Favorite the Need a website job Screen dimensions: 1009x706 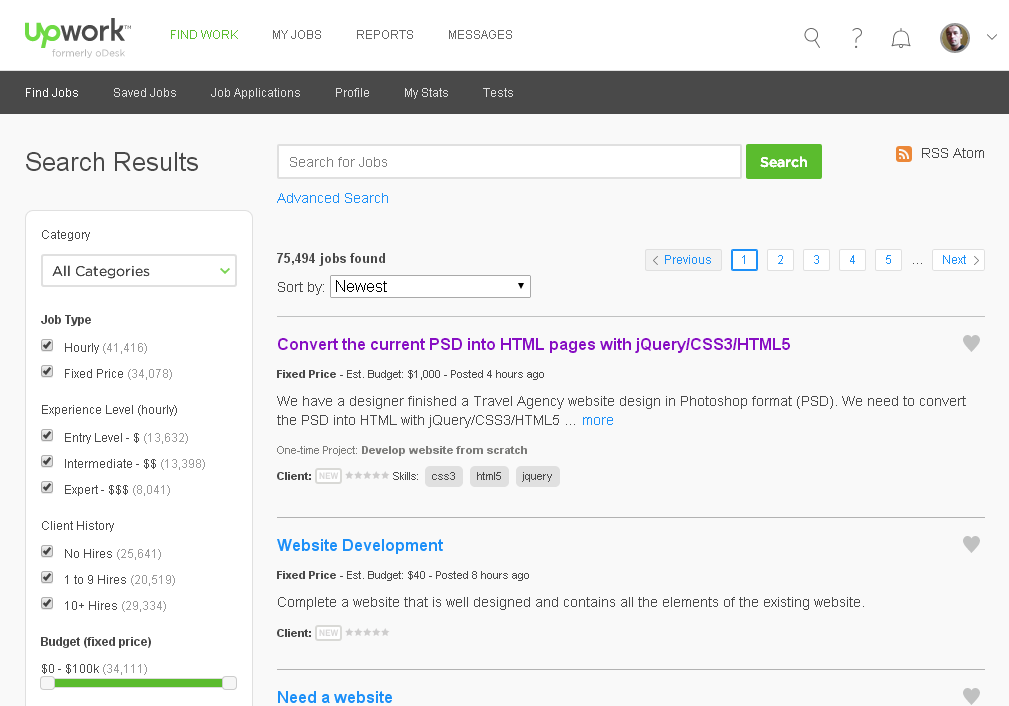coord(971,695)
